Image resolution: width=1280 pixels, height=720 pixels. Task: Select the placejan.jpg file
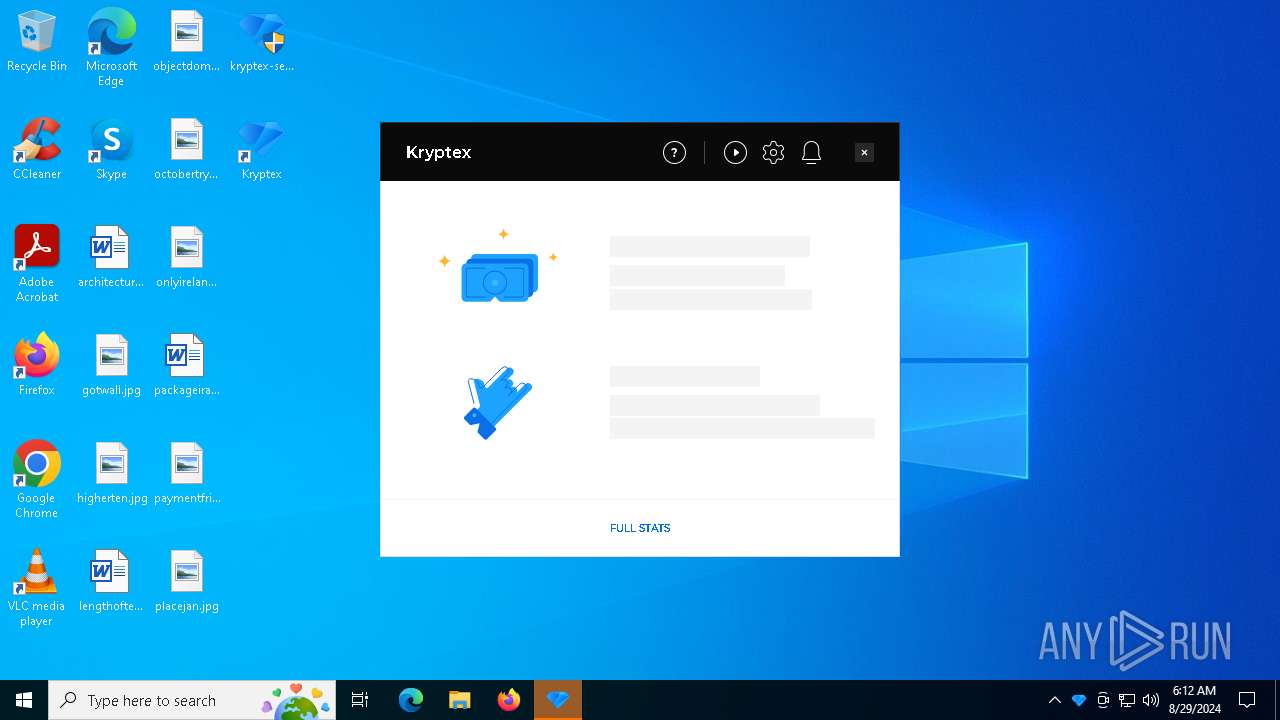pyautogui.click(x=187, y=582)
